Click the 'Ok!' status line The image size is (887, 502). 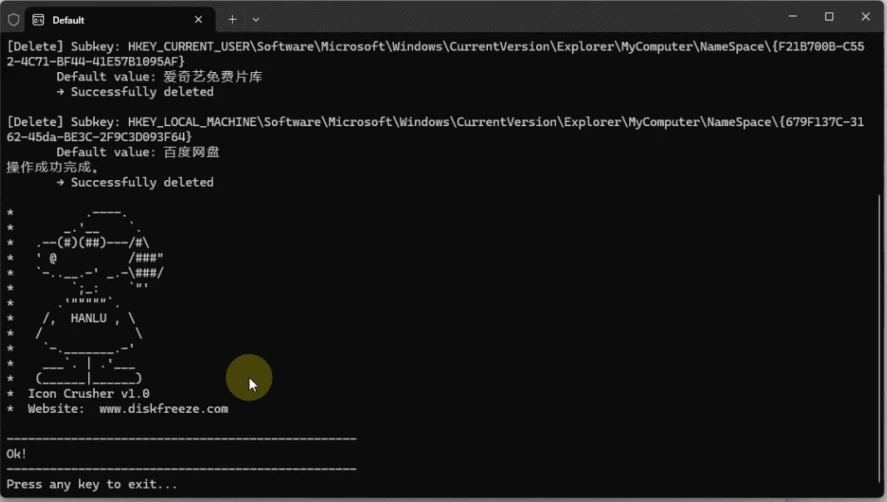[17, 454]
